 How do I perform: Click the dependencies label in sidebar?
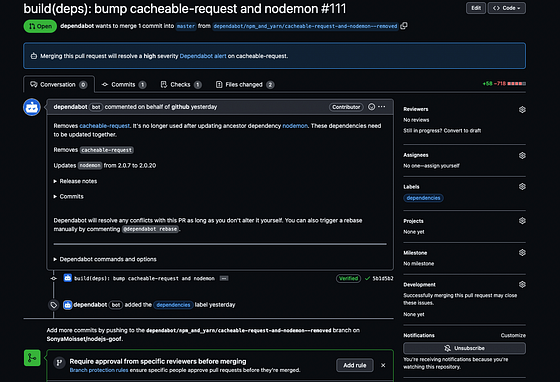(424, 198)
